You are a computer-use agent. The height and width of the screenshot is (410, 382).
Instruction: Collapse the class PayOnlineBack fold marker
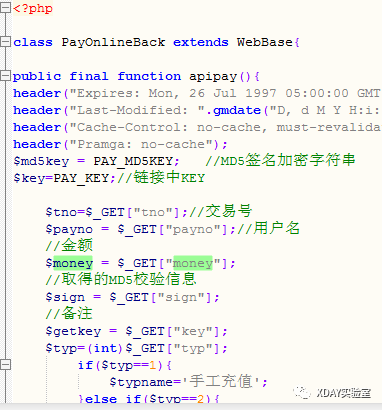point(5,42)
